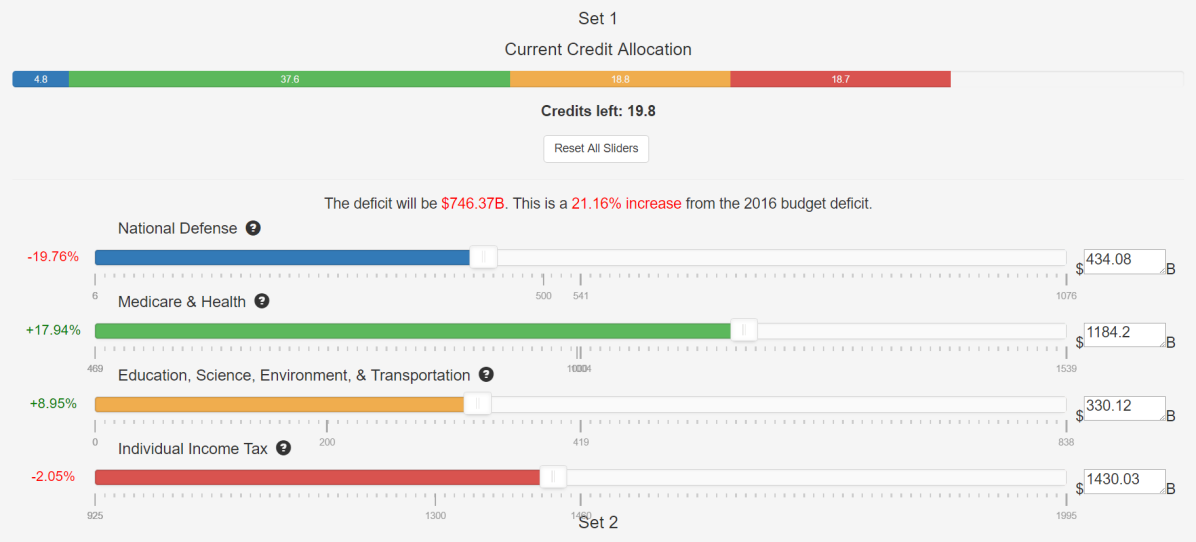
Task: Click the red 18.7 credit allocation segment
Action: pyautogui.click(x=840, y=79)
